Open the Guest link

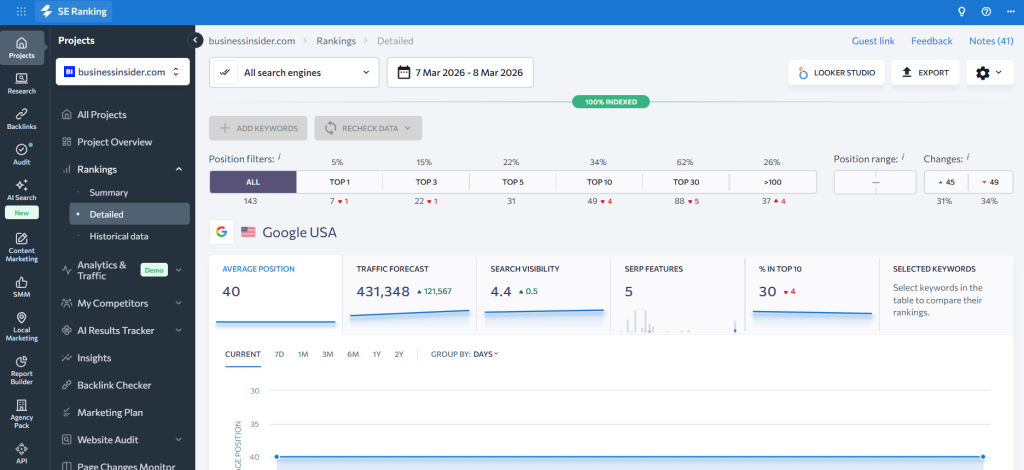pos(873,40)
